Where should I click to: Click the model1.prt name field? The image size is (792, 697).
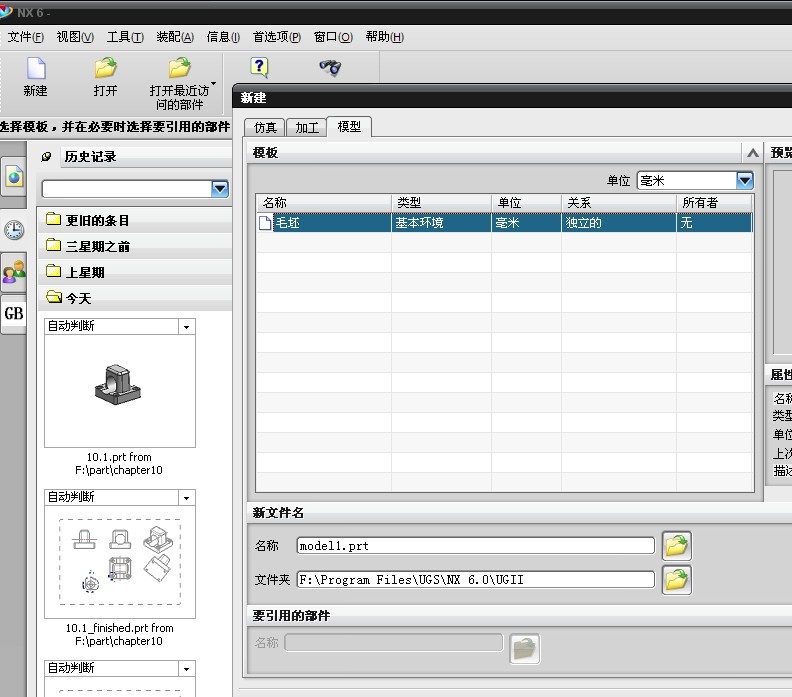475,546
